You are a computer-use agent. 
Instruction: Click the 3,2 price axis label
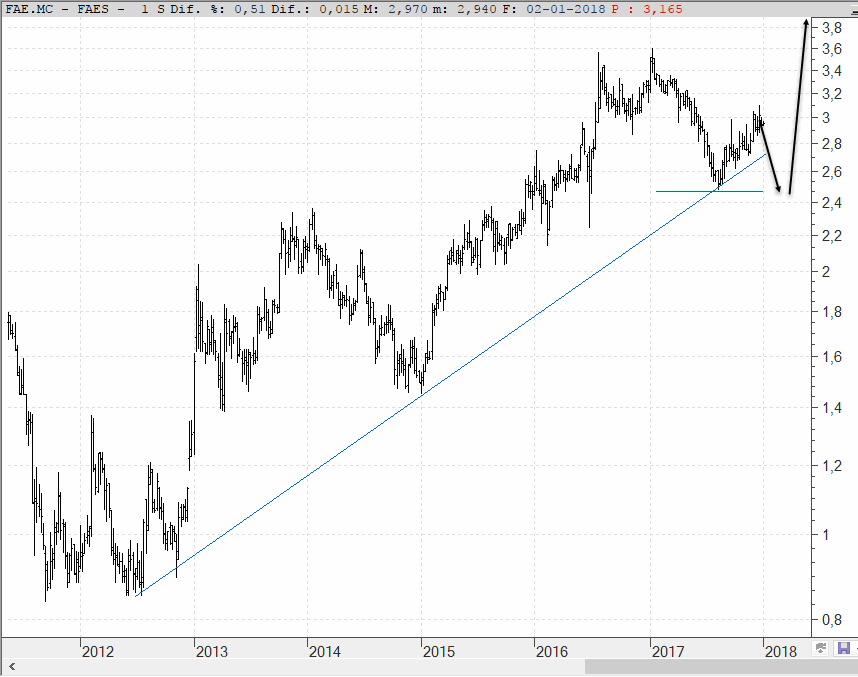(x=832, y=94)
